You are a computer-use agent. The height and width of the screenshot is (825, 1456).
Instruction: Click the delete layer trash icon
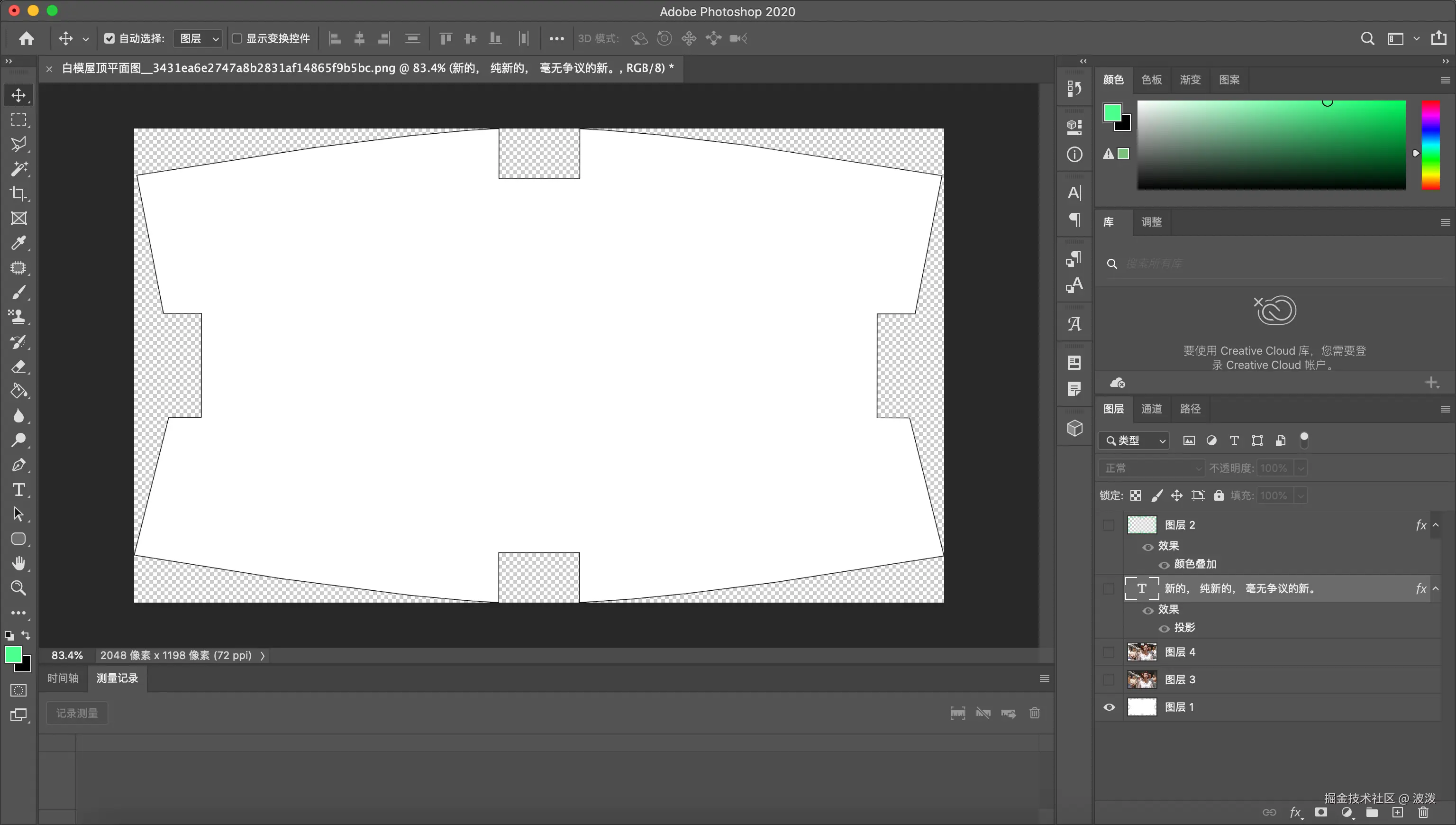tap(1423, 813)
